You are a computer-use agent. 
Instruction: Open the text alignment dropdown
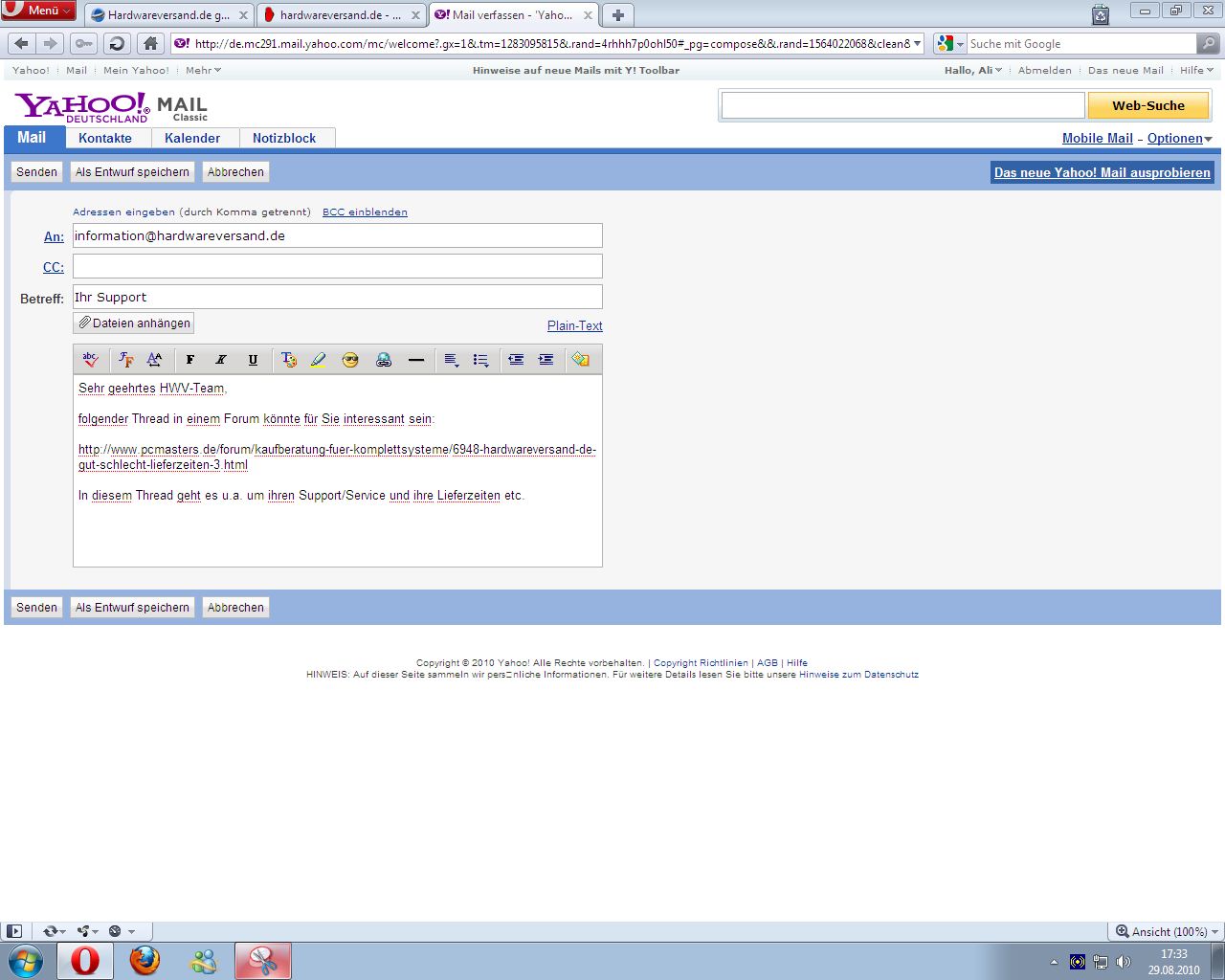[452, 360]
